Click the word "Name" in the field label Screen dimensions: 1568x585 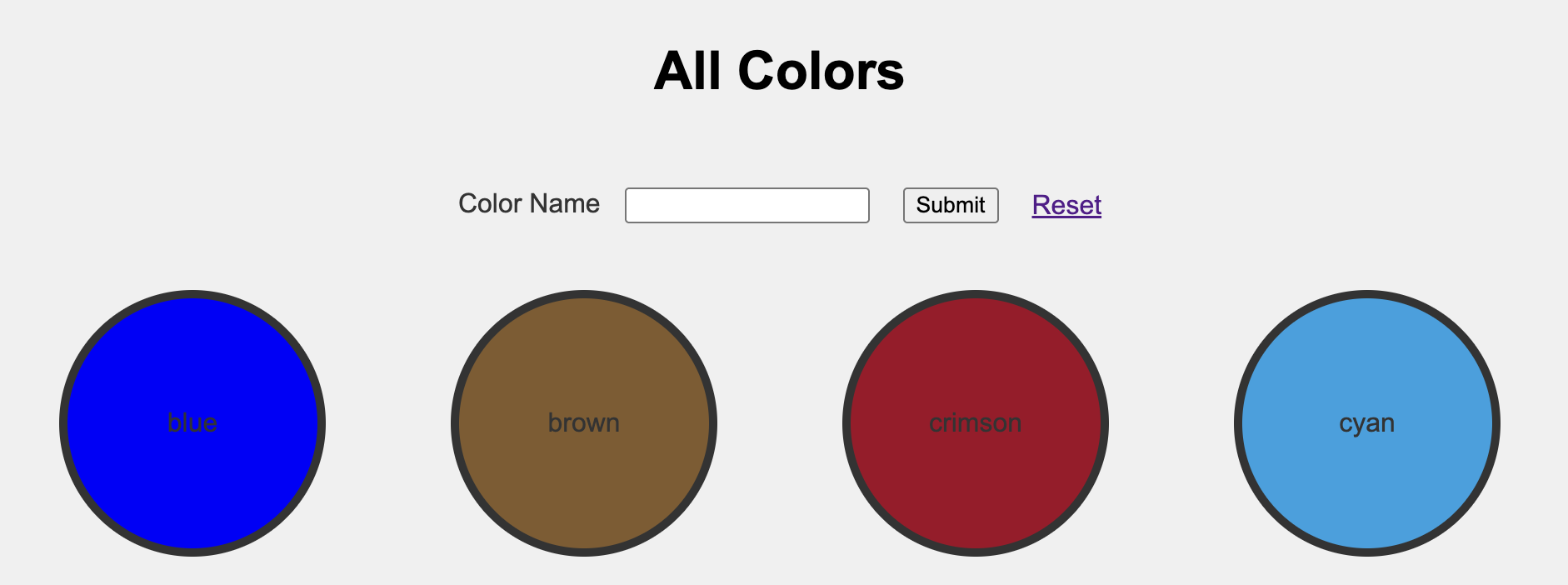(x=565, y=204)
